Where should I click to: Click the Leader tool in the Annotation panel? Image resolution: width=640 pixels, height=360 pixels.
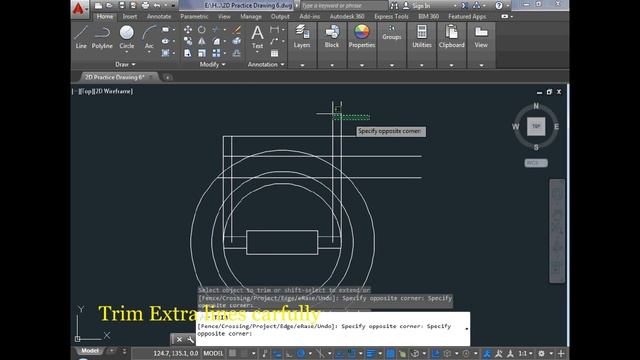274,41
